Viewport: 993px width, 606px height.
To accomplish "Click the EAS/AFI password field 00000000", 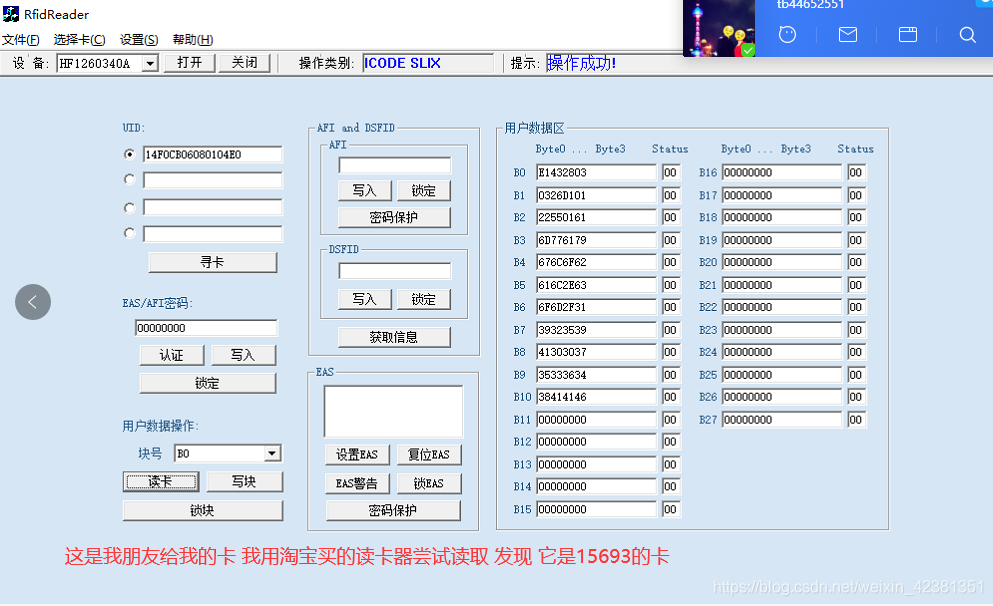I will [206, 328].
